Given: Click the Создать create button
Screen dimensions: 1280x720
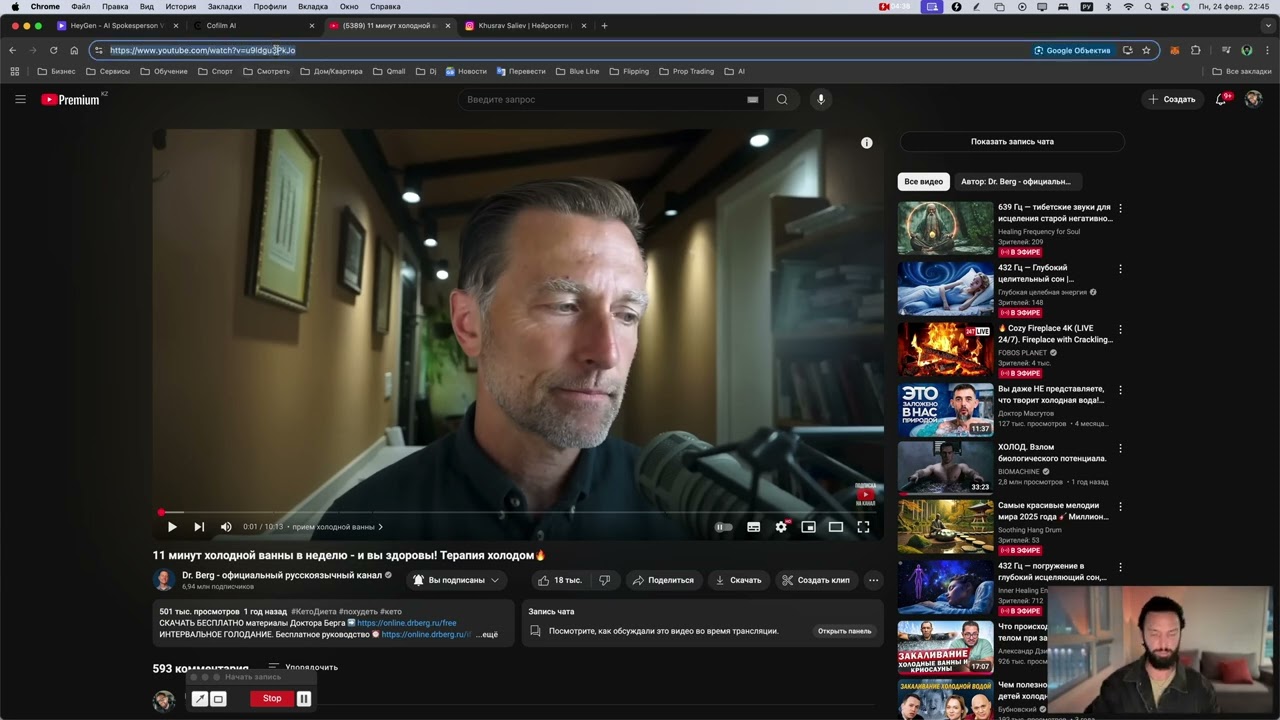Looking at the screenshot, I should 1172,99.
